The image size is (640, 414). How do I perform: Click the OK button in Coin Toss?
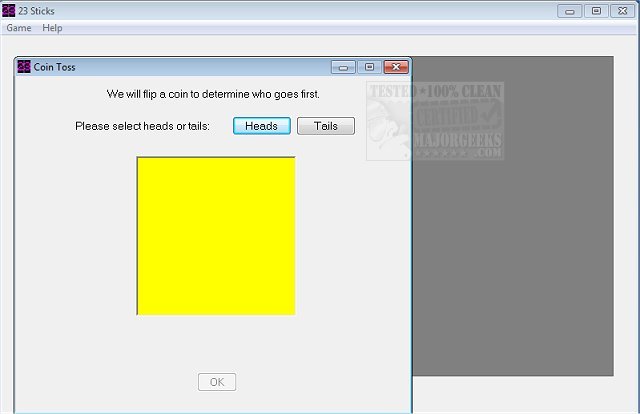217,382
